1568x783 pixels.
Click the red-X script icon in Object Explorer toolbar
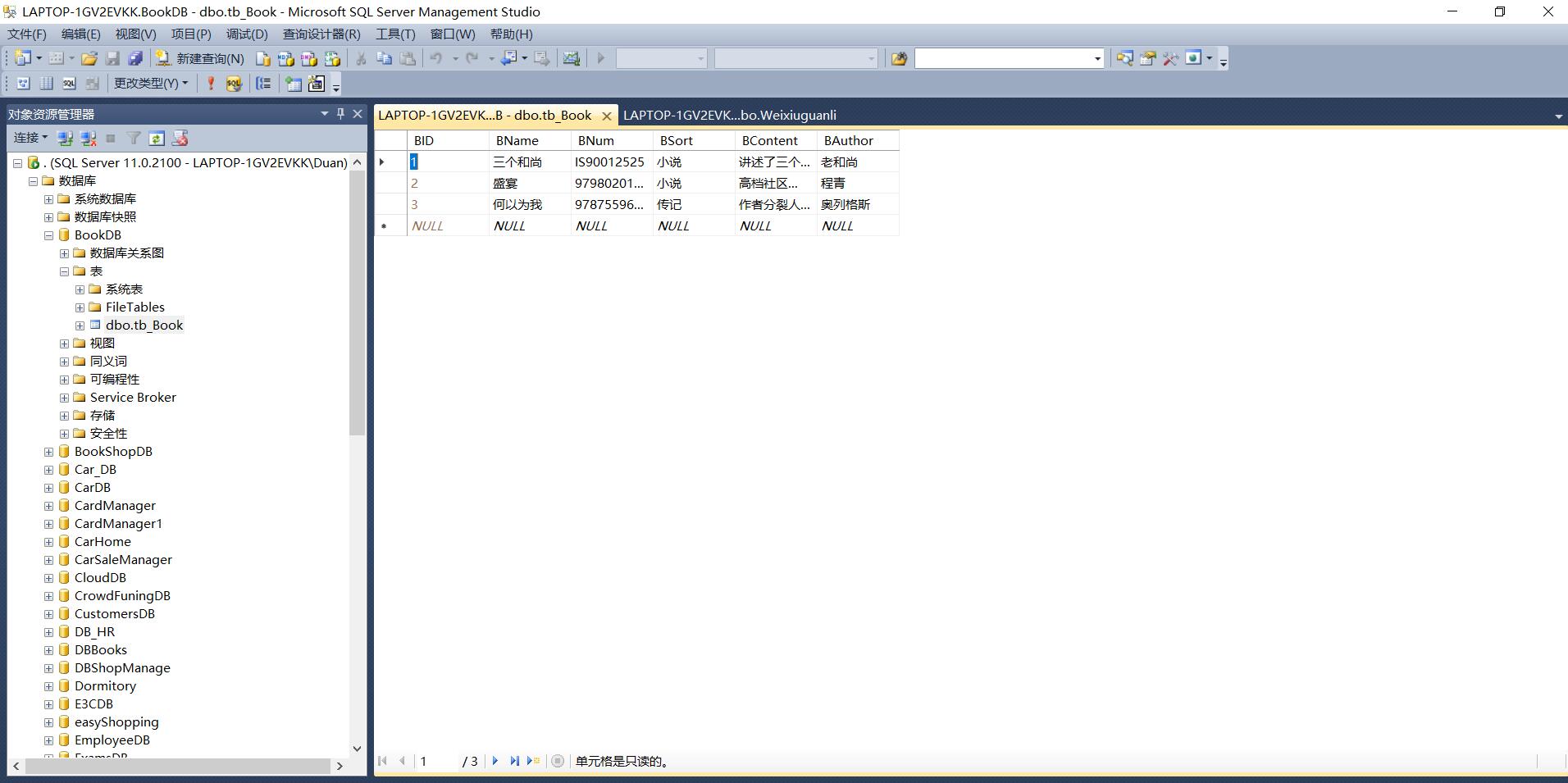coord(180,138)
